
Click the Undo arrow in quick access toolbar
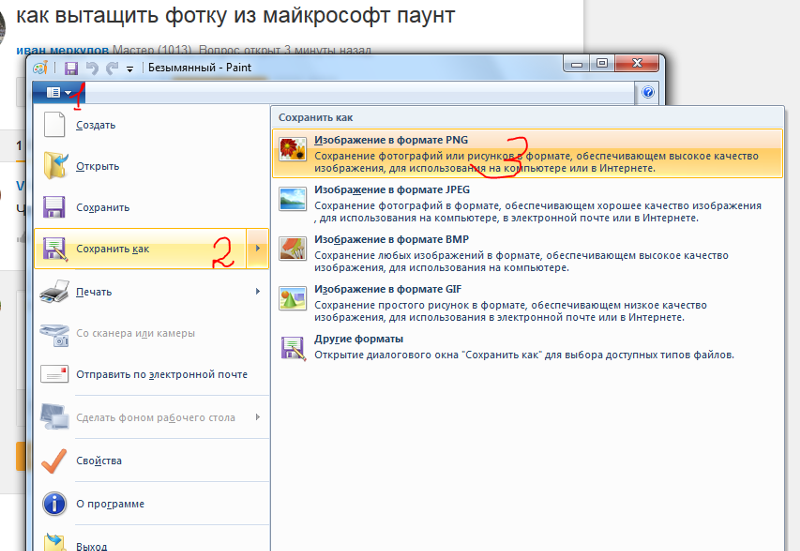tap(92, 68)
